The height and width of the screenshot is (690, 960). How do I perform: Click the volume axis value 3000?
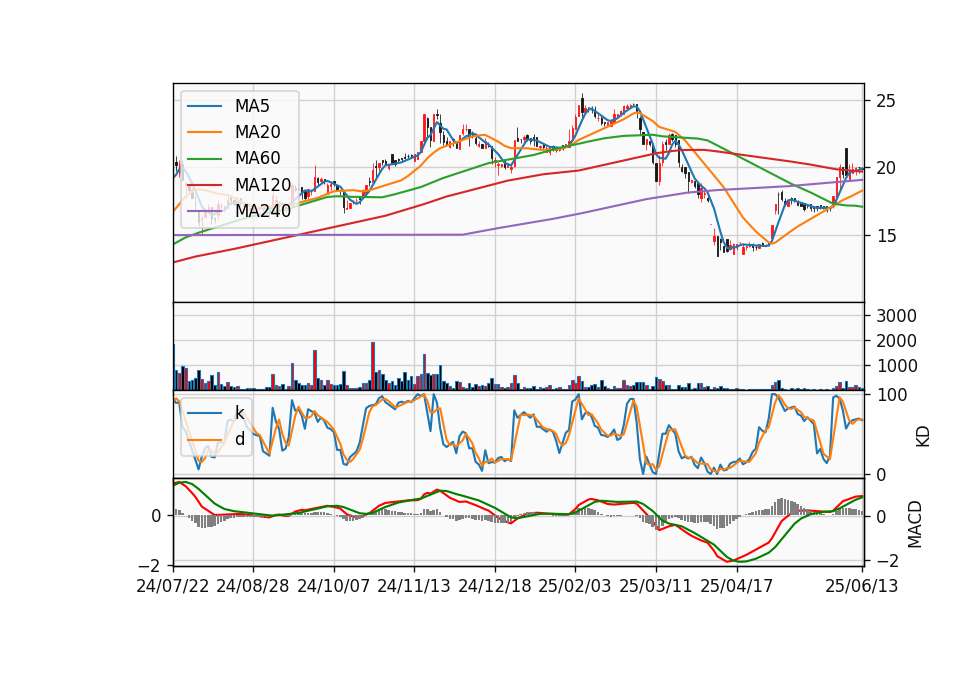coord(896,316)
